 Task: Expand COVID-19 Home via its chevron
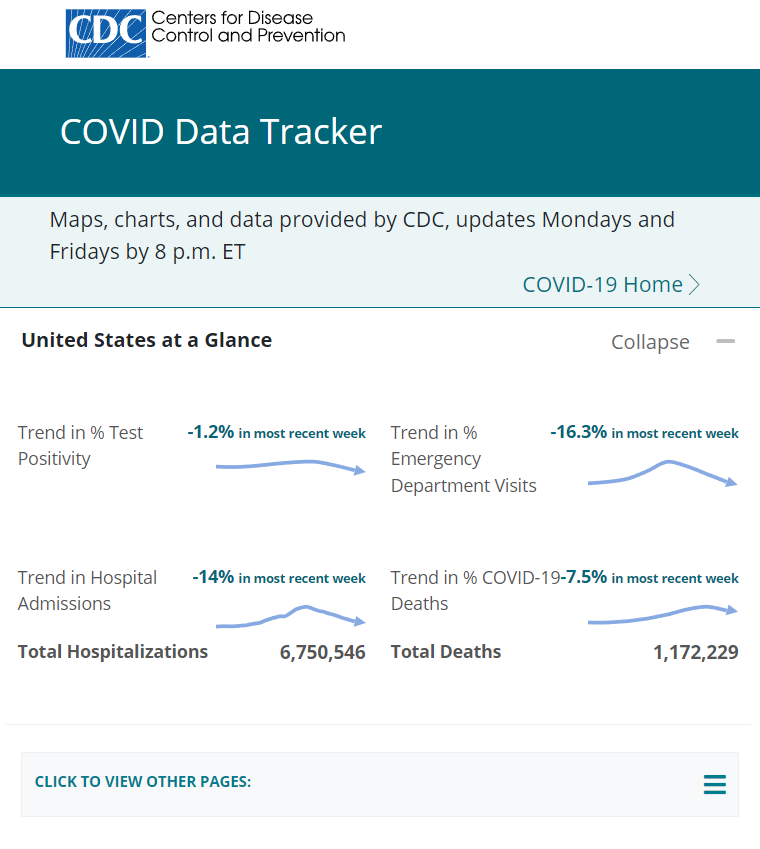pos(696,284)
